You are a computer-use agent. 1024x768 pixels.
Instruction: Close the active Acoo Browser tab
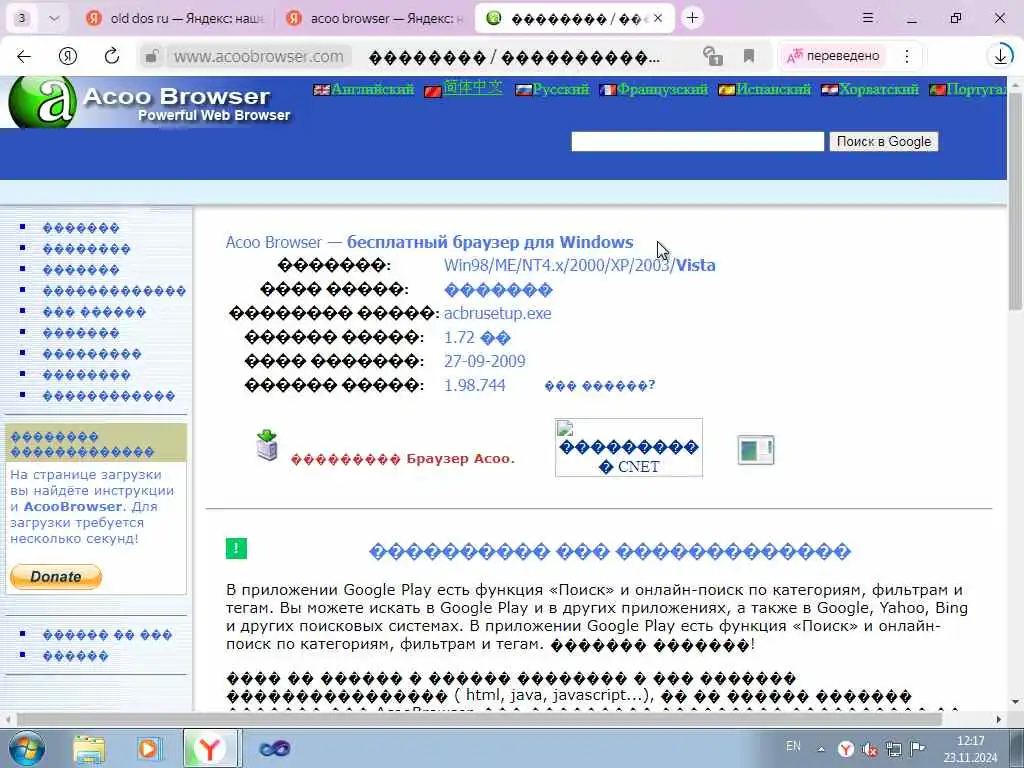[658, 18]
